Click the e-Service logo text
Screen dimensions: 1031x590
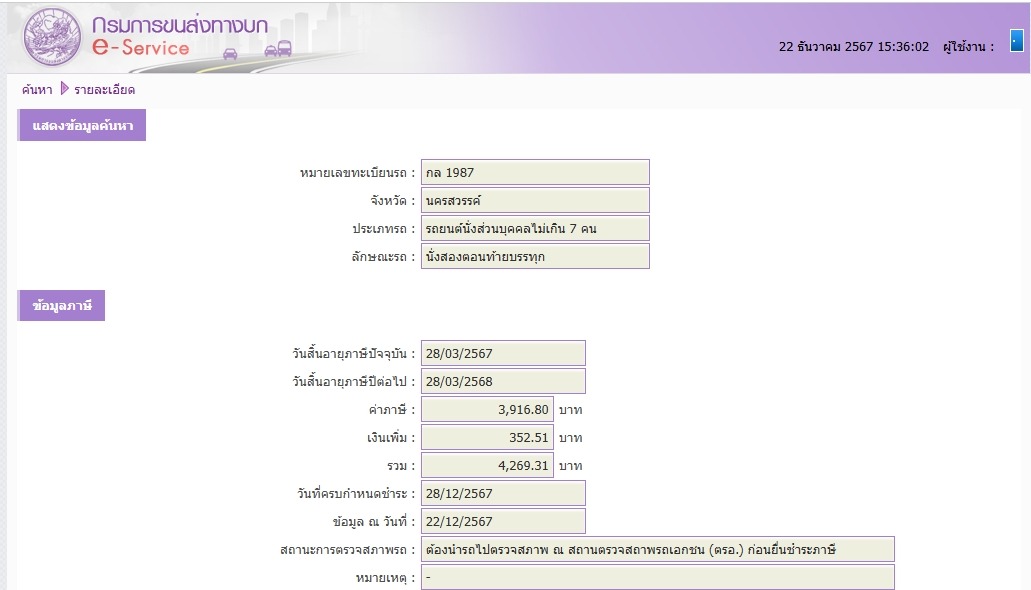141,47
